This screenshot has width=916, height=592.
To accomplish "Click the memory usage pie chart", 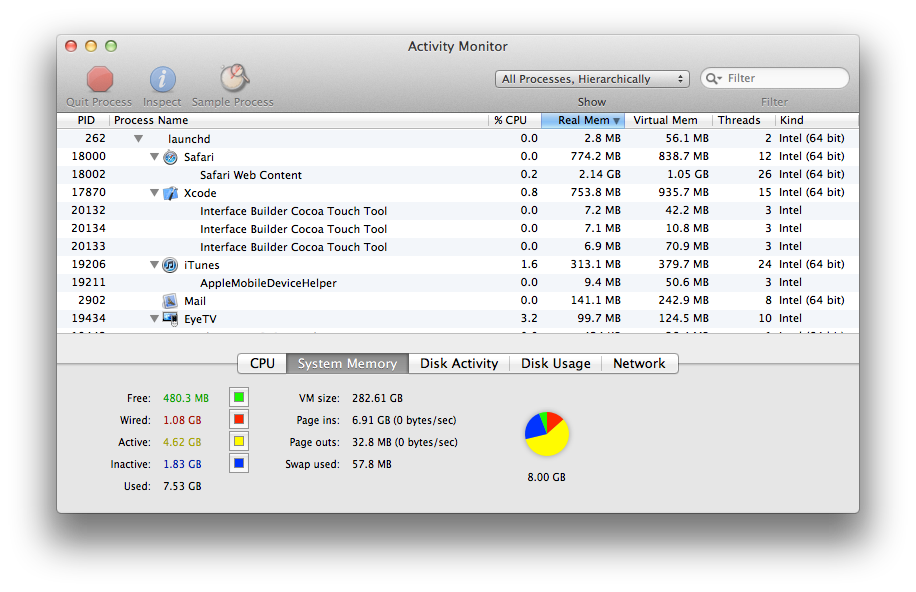I will [x=546, y=434].
